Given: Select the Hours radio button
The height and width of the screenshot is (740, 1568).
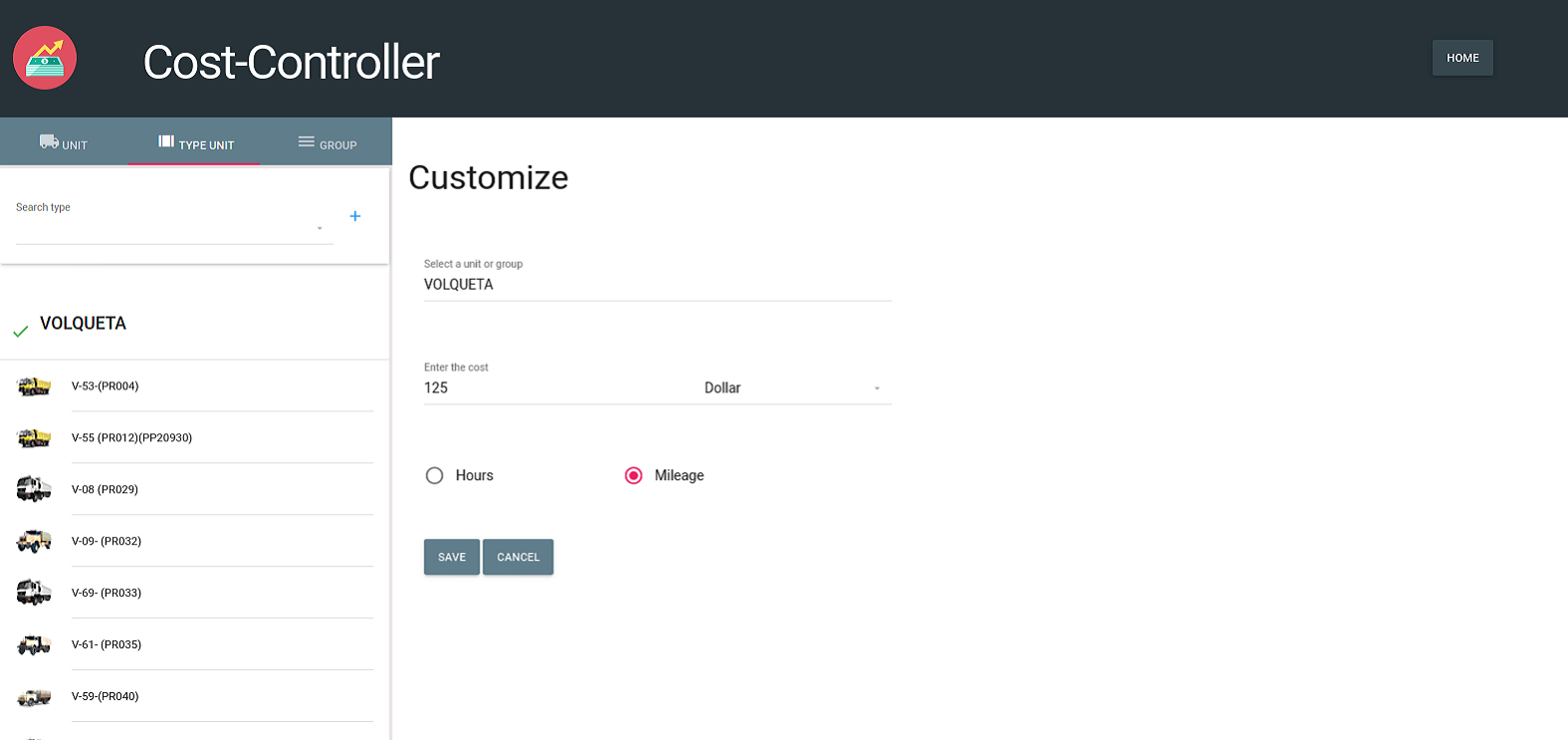Looking at the screenshot, I should [434, 476].
